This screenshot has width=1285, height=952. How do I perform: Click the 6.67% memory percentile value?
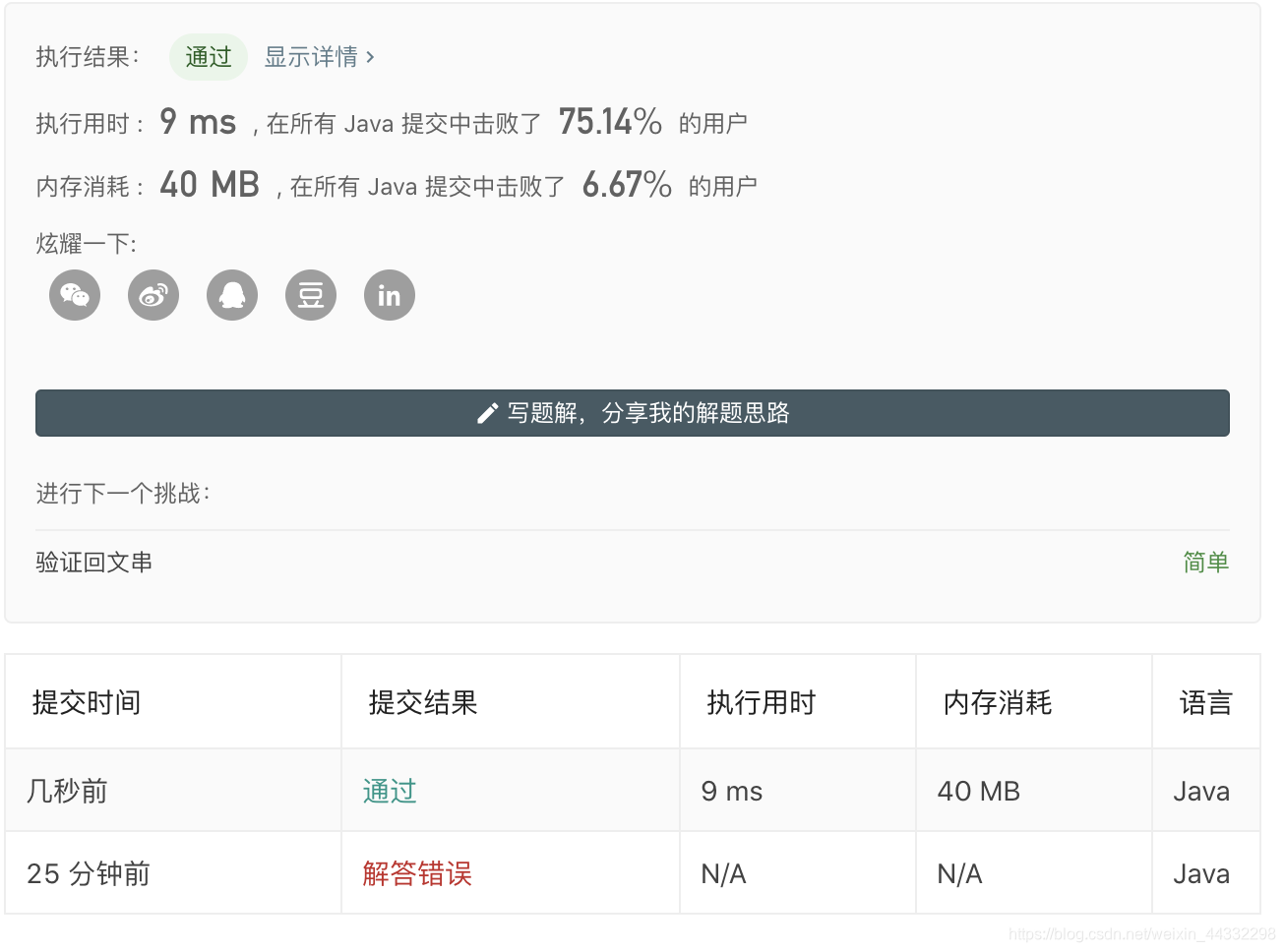pos(627,185)
